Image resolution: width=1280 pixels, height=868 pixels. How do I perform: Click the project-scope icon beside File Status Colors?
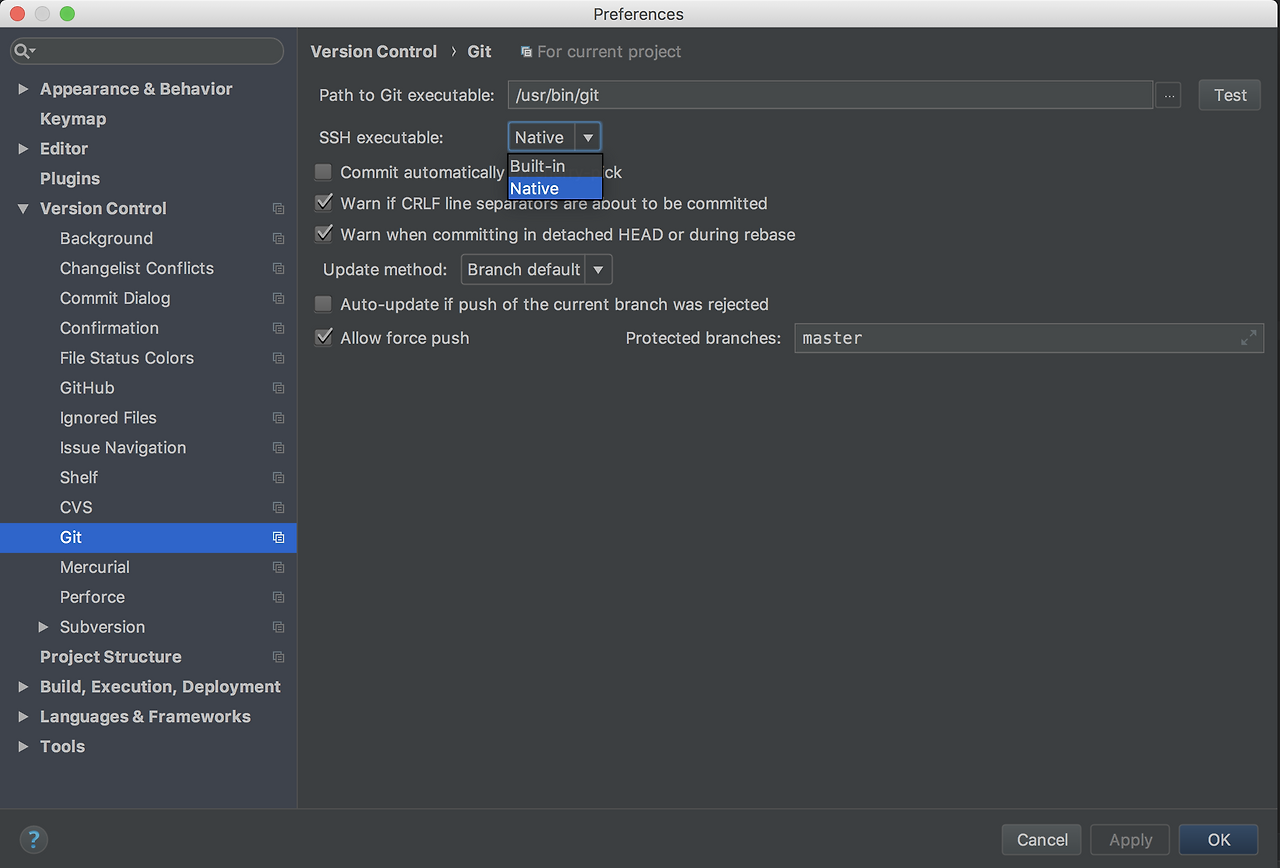click(278, 359)
